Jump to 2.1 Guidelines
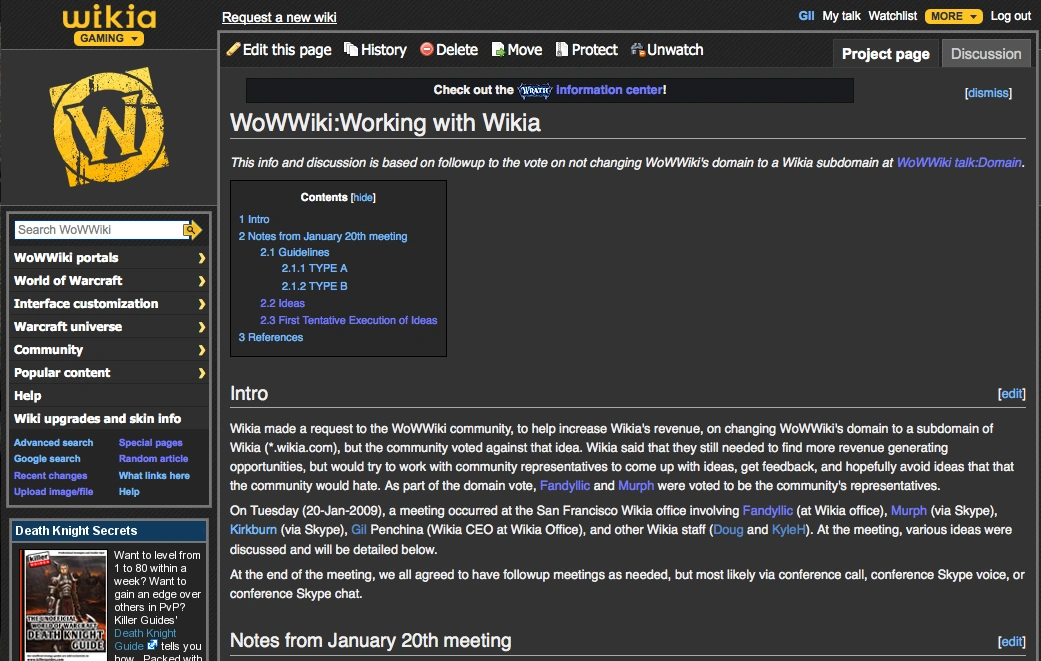The width and height of the screenshot is (1041, 661). [x=294, y=252]
